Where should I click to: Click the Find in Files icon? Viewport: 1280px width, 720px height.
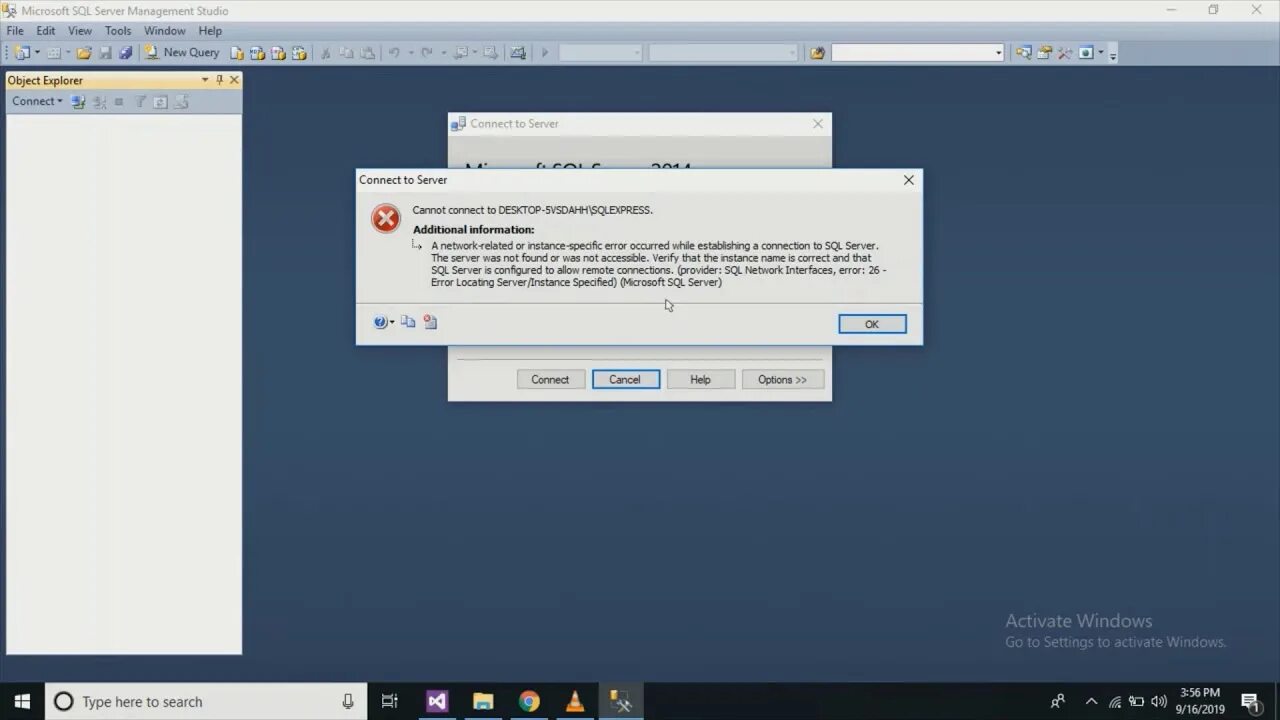[817, 52]
